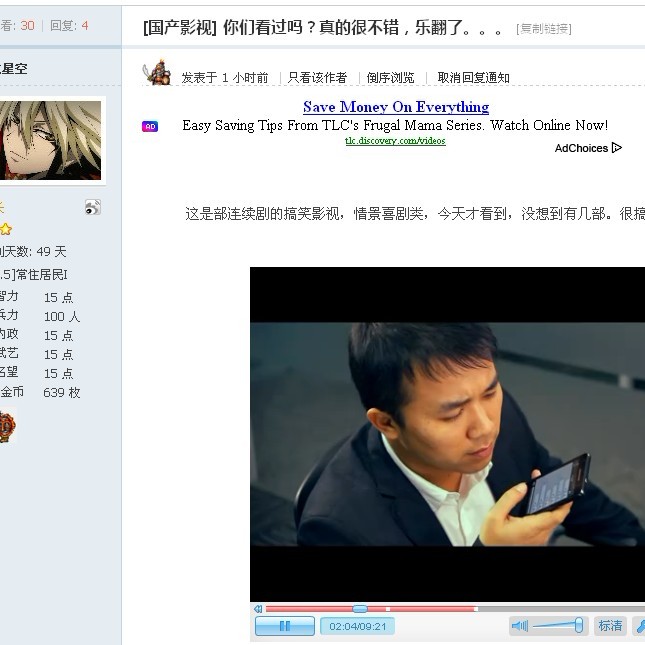The width and height of the screenshot is (645, 645).
Task: Click the 发表于 1 小时前 timestamp
Action: (225, 78)
